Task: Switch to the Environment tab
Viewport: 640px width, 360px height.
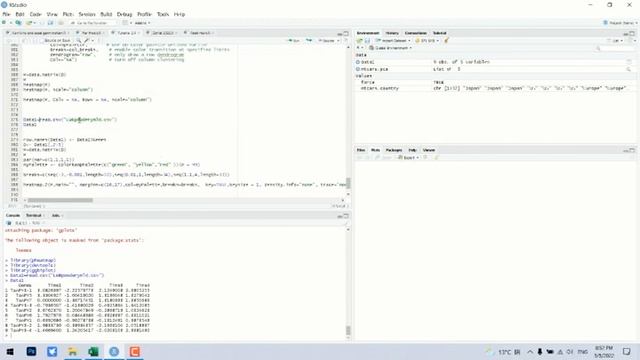Action: point(368,33)
